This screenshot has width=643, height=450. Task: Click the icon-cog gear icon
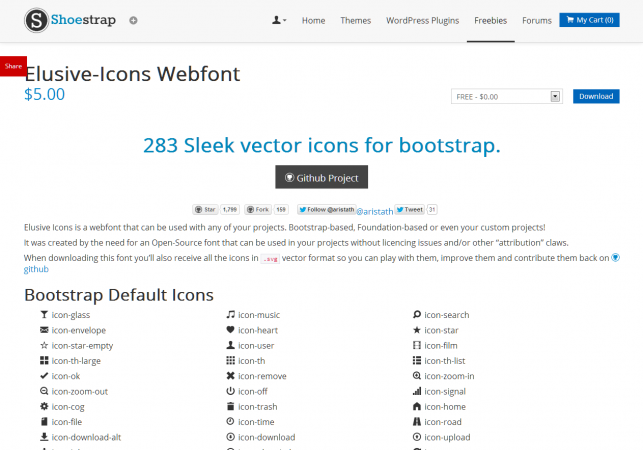[x=43, y=407]
